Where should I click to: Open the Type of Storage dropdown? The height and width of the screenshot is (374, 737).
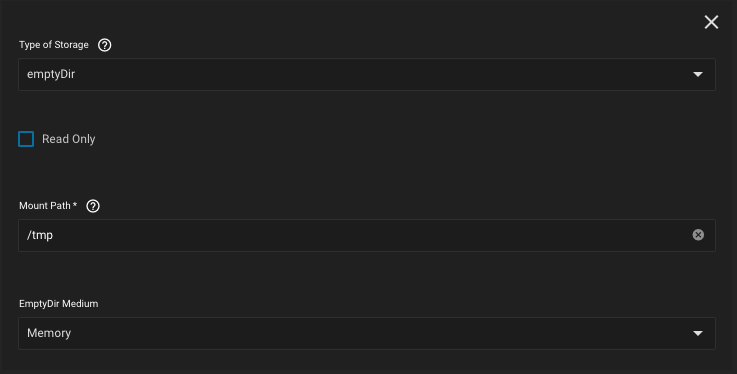367,74
